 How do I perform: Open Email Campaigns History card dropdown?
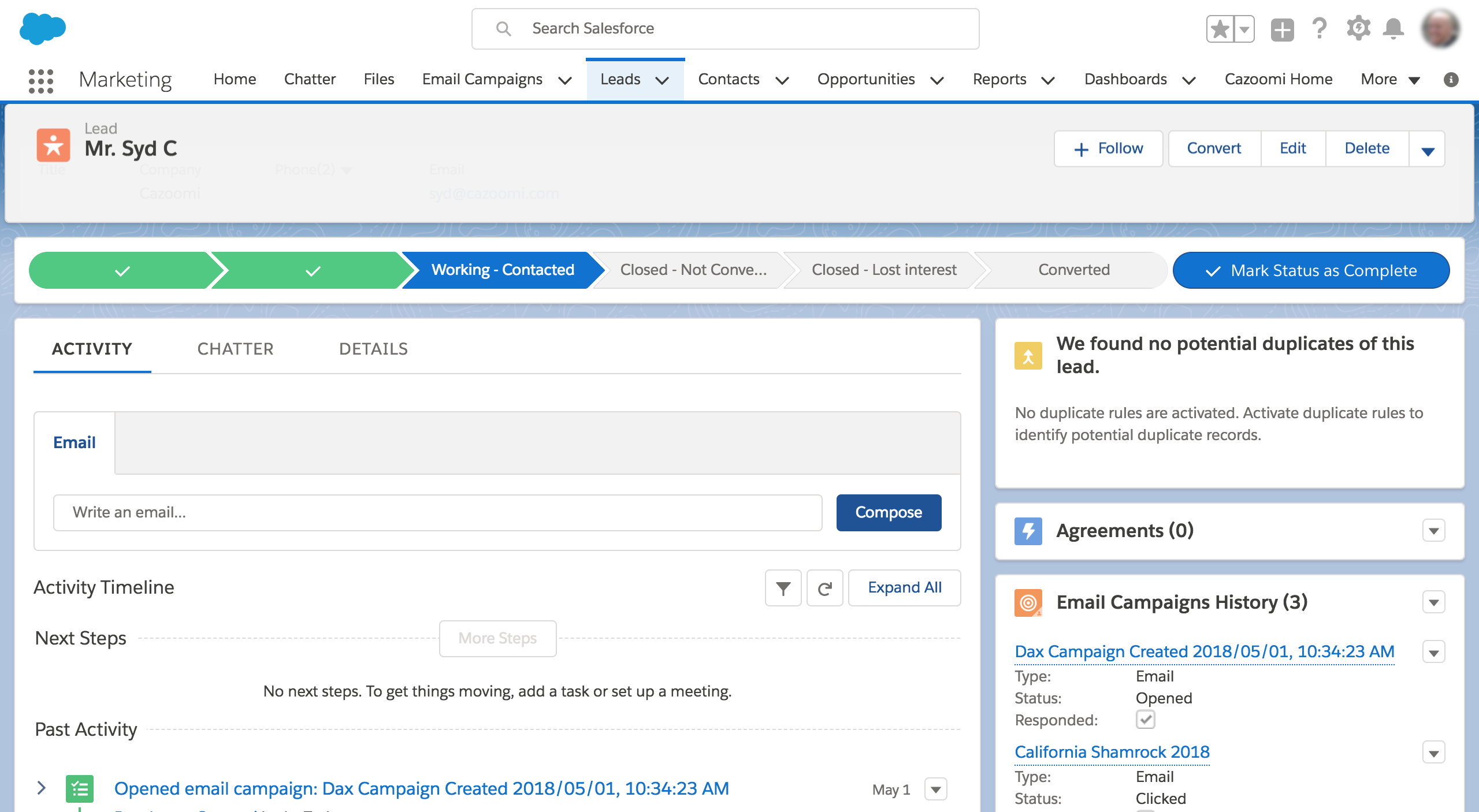tap(1434, 602)
